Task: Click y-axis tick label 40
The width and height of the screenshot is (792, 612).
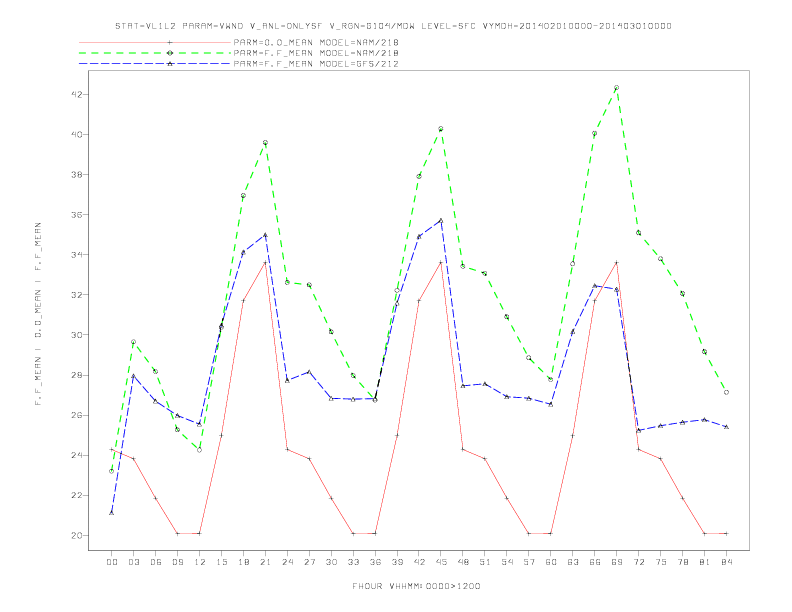Action: 77,134
